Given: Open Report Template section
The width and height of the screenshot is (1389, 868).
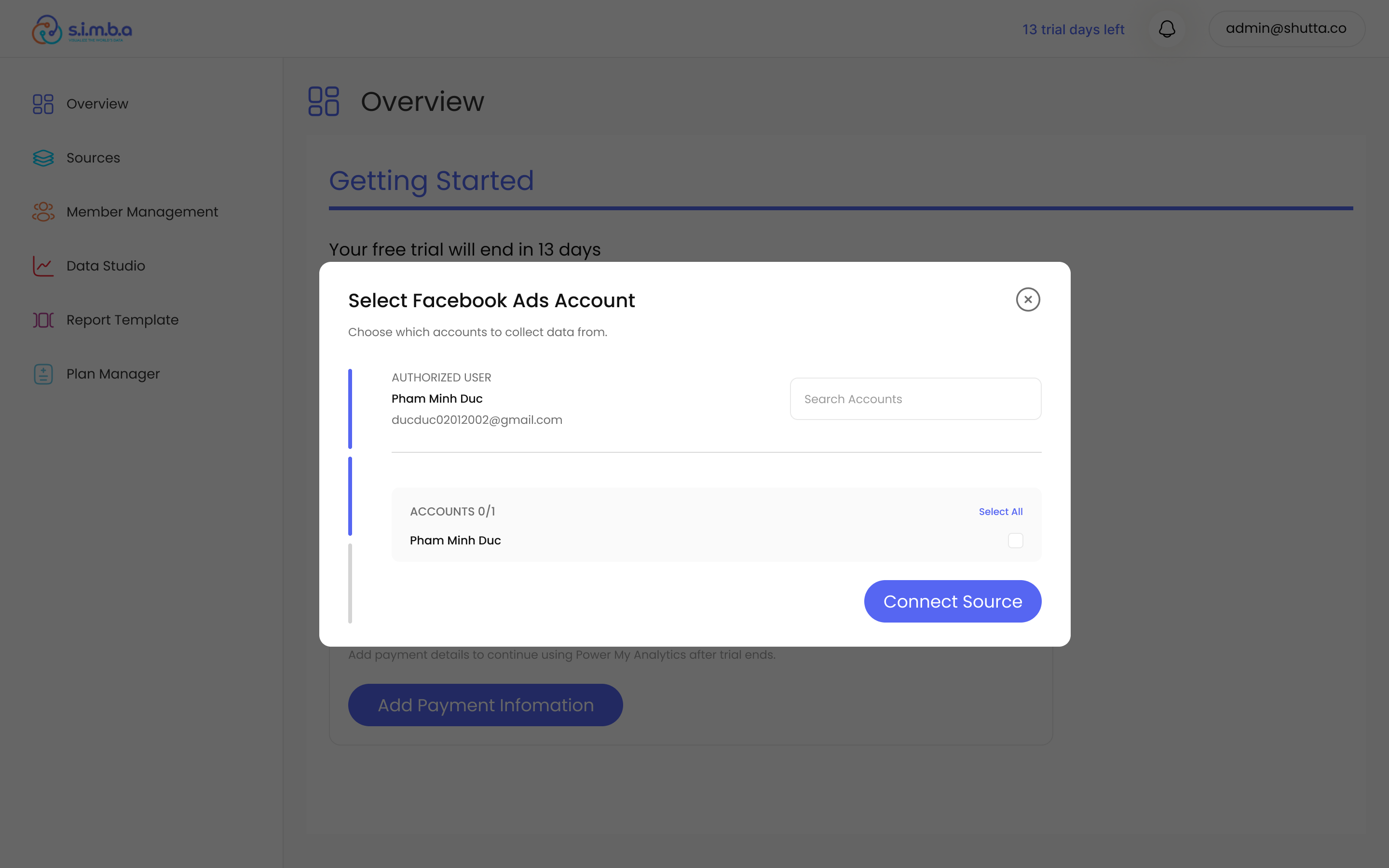Looking at the screenshot, I should (x=123, y=320).
